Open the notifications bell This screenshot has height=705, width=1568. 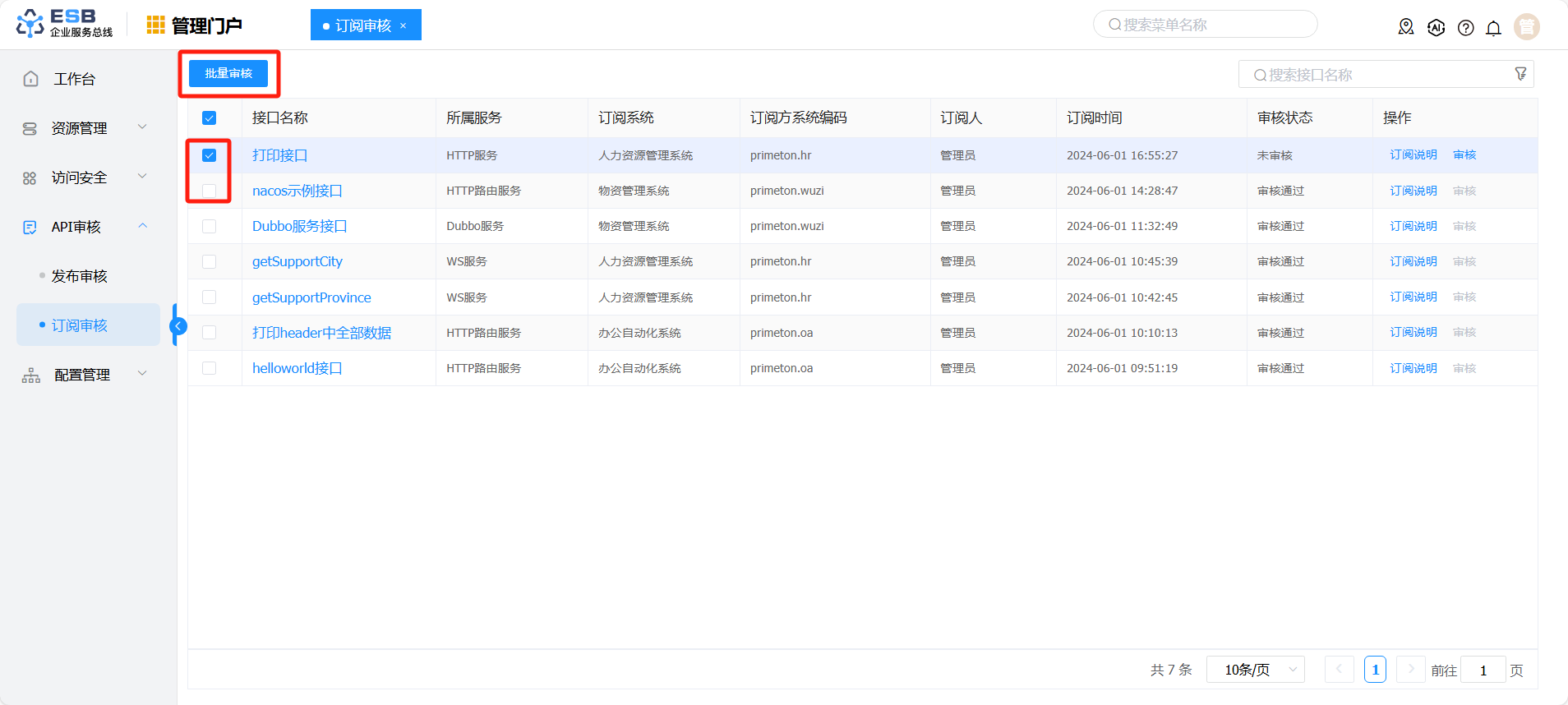[1493, 28]
